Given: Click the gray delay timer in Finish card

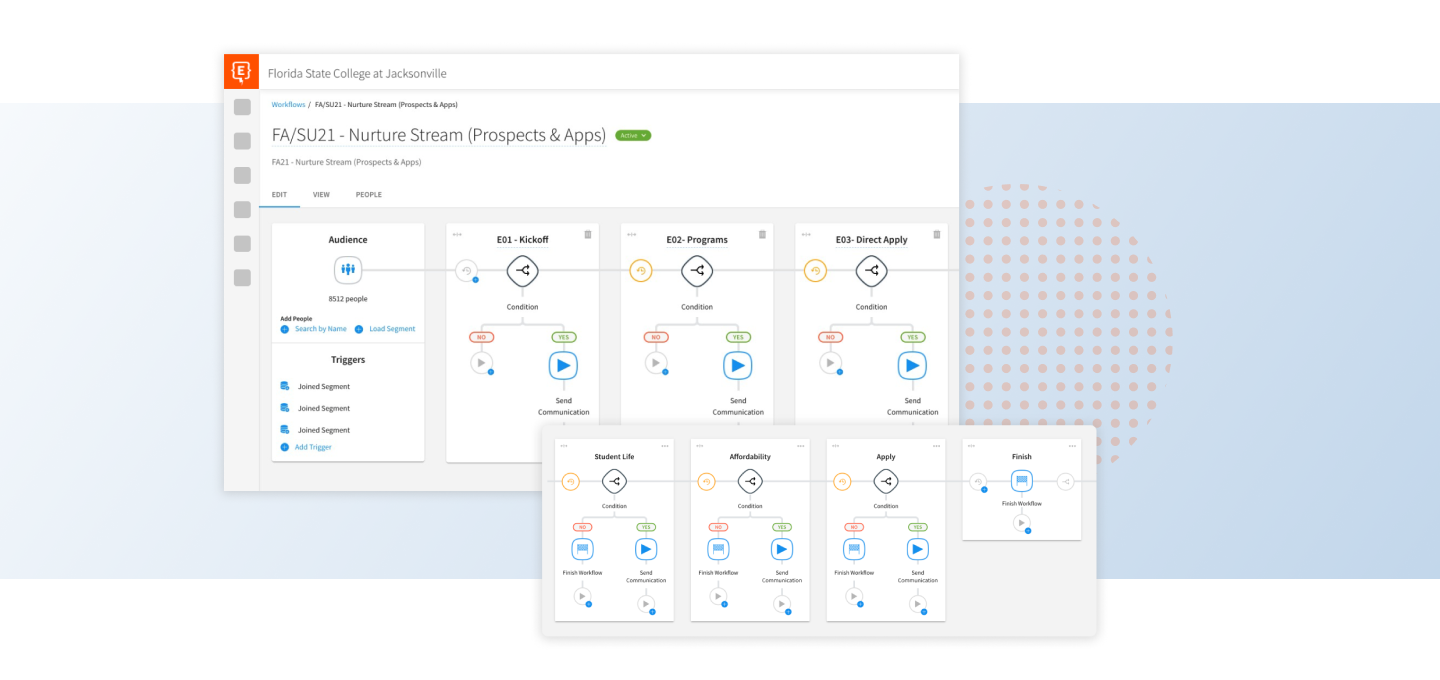Looking at the screenshot, I should point(978,482).
